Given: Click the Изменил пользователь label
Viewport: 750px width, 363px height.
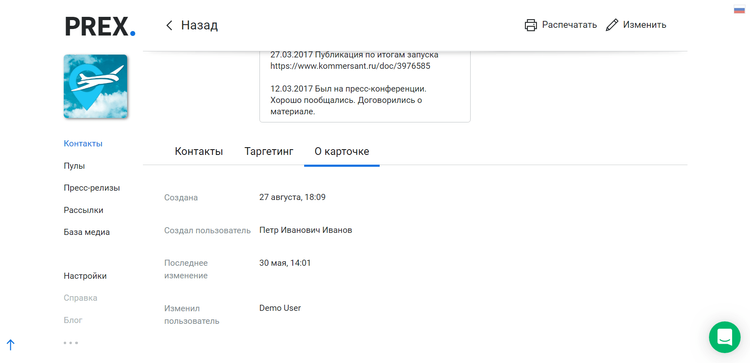Looking at the screenshot, I should [191, 315].
